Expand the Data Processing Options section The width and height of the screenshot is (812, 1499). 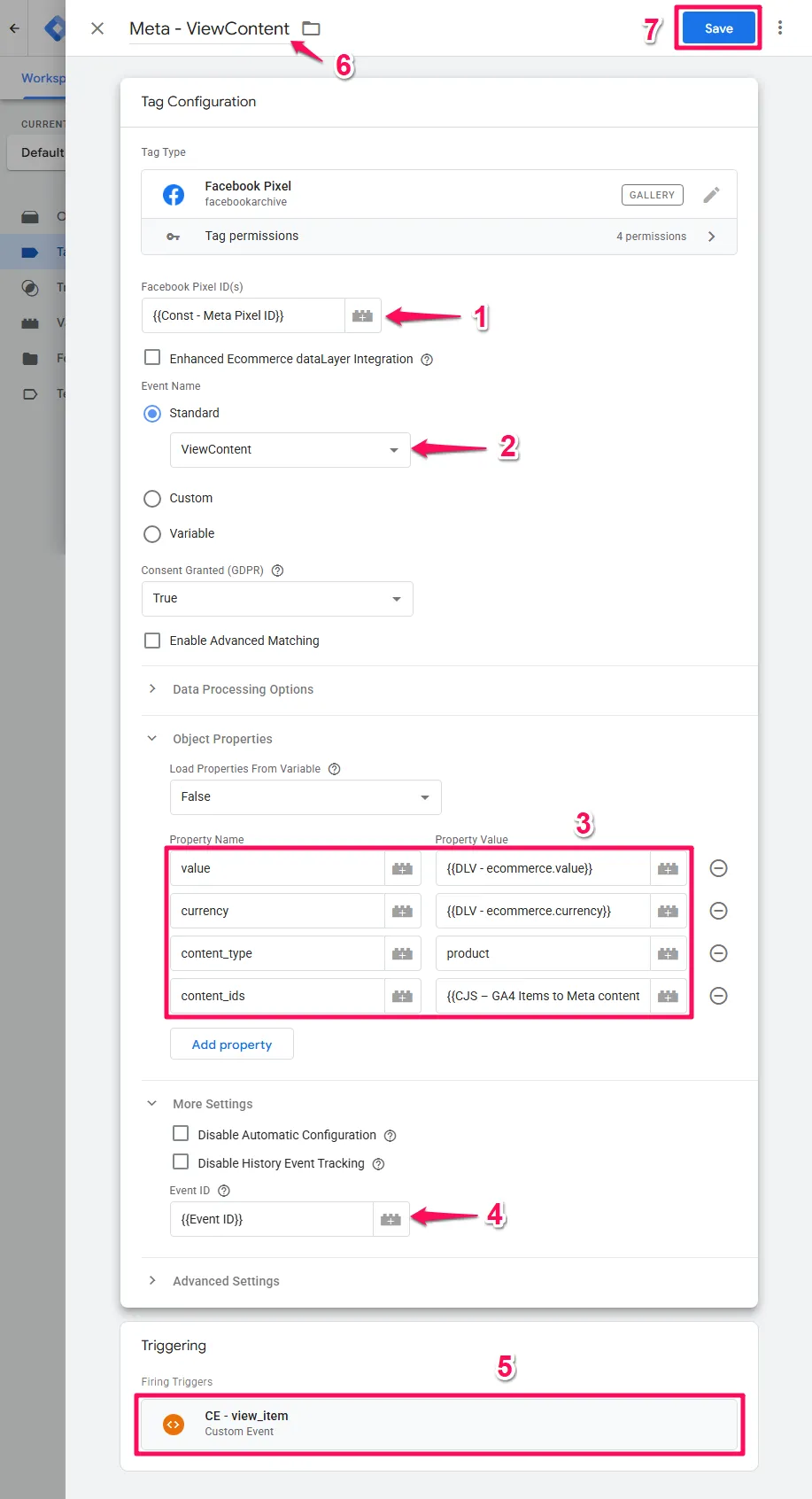point(243,689)
